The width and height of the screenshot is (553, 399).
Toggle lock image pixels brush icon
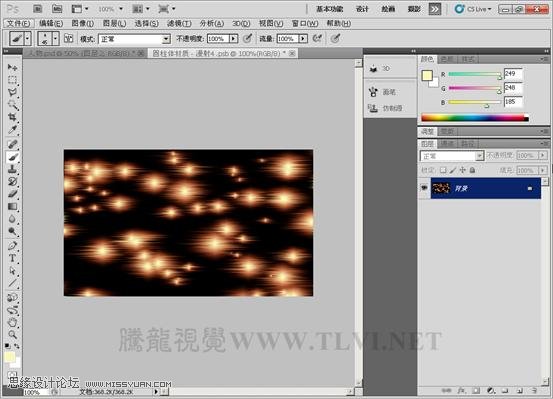point(453,170)
